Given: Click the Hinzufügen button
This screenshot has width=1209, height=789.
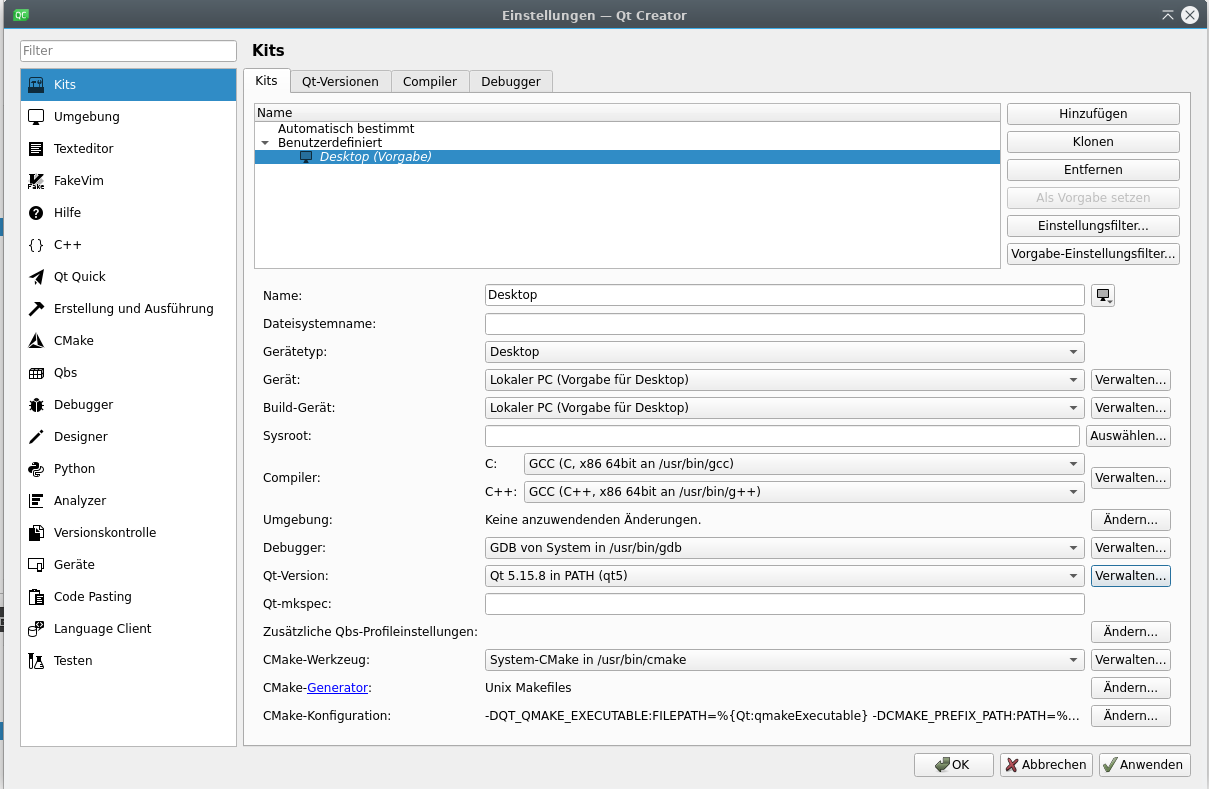Looking at the screenshot, I should (x=1093, y=114).
